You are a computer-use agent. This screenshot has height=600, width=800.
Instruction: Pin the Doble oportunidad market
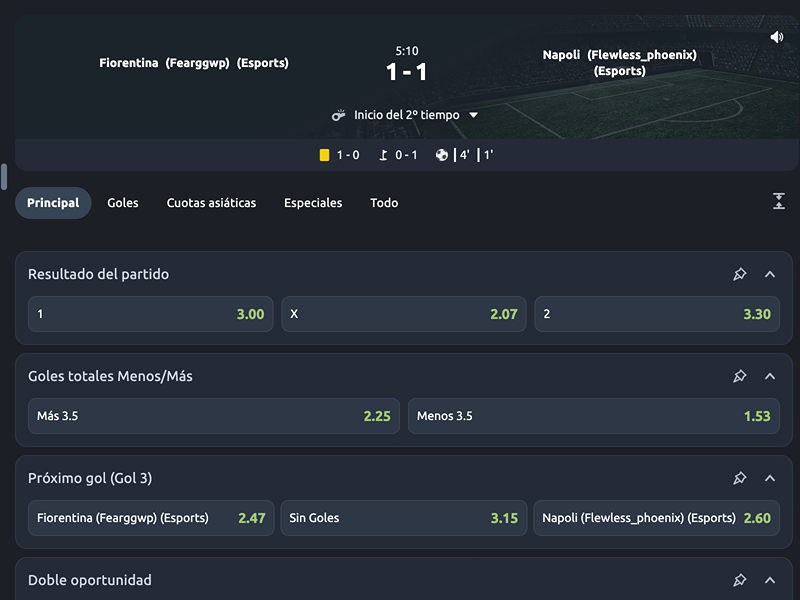click(x=740, y=580)
